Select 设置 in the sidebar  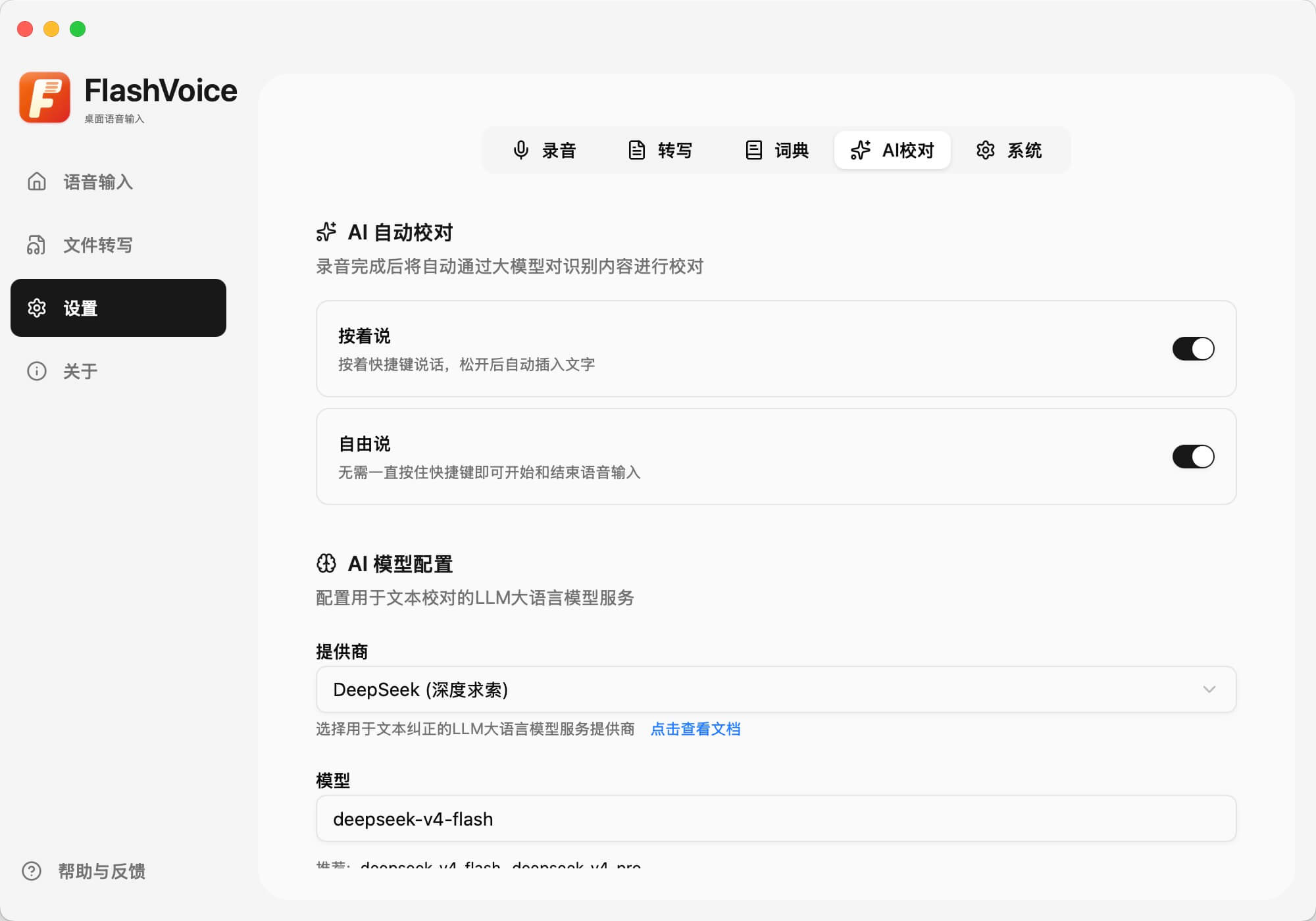pos(118,308)
